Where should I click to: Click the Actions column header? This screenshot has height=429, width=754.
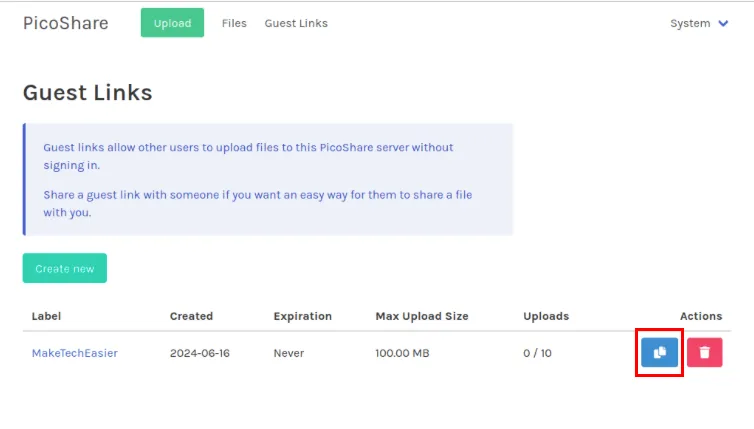[701, 316]
